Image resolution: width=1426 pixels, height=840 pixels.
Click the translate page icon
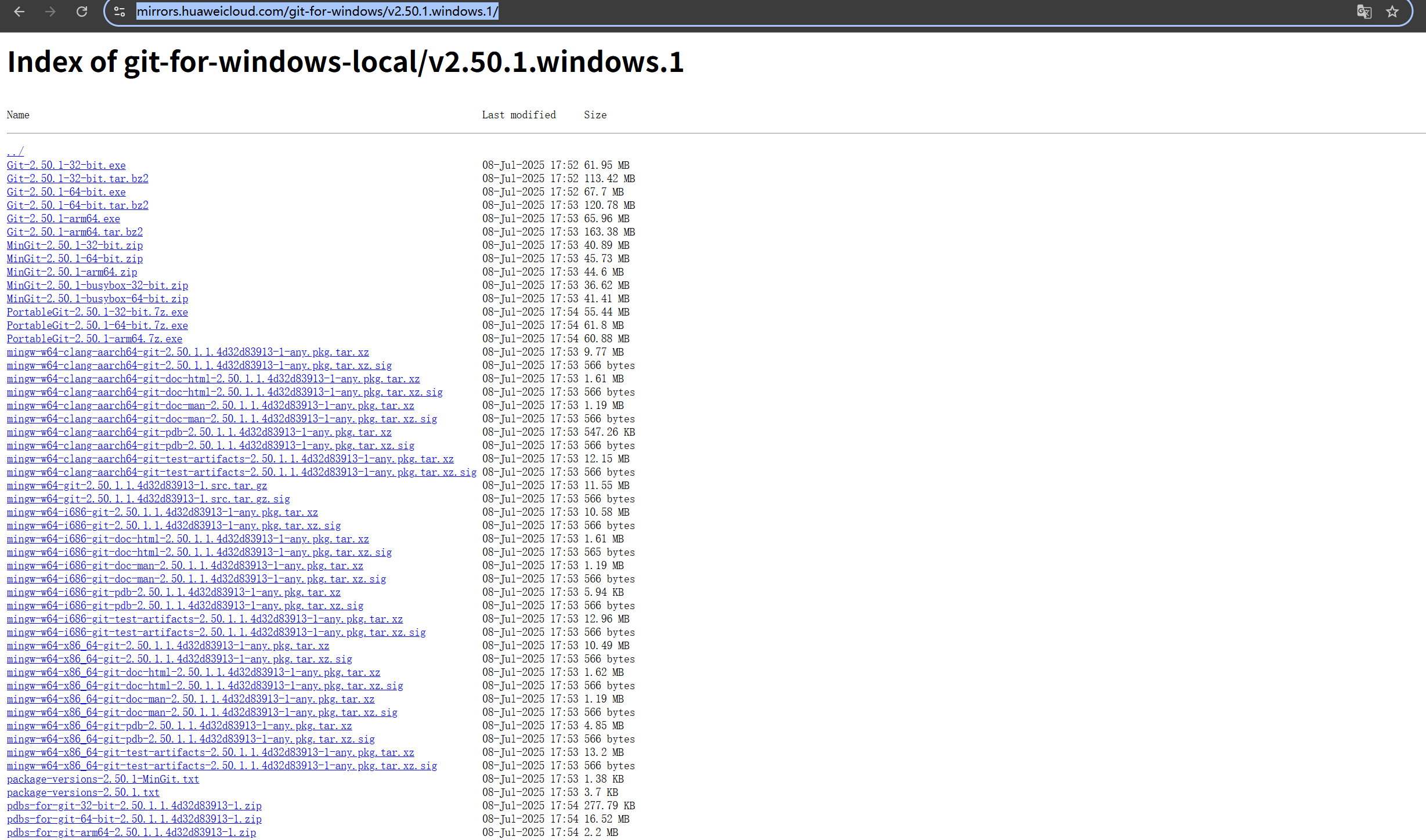tap(1364, 12)
